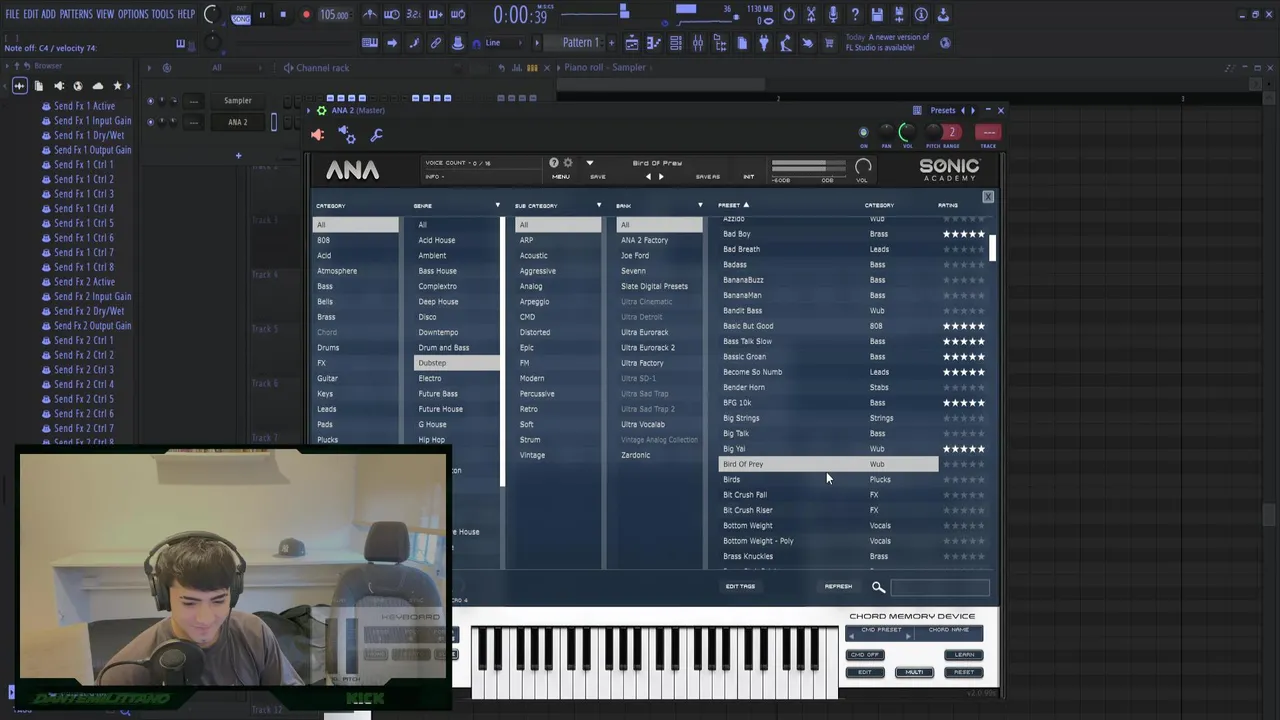Go to previous ANA preset arrow

(648, 177)
